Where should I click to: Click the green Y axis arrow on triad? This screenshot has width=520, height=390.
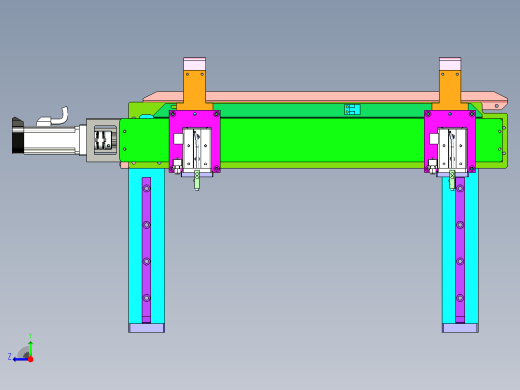tap(30, 348)
